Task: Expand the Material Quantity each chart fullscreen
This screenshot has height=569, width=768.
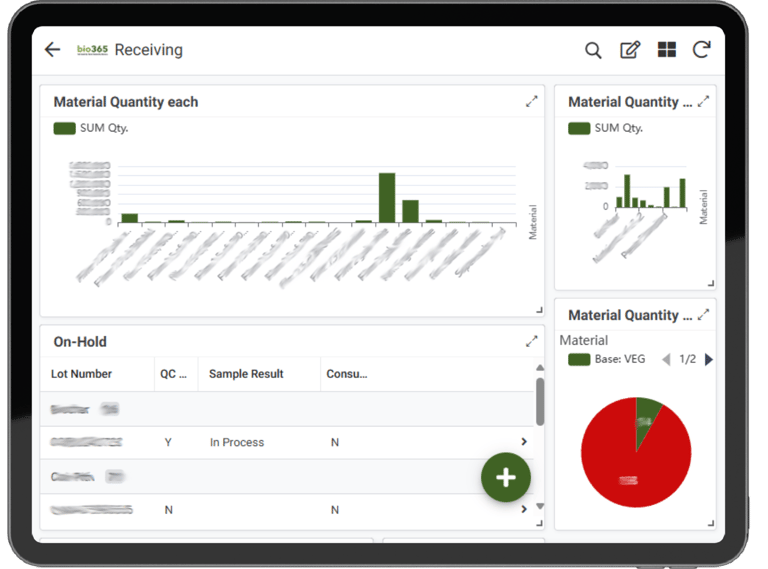Action: pyautogui.click(x=531, y=101)
